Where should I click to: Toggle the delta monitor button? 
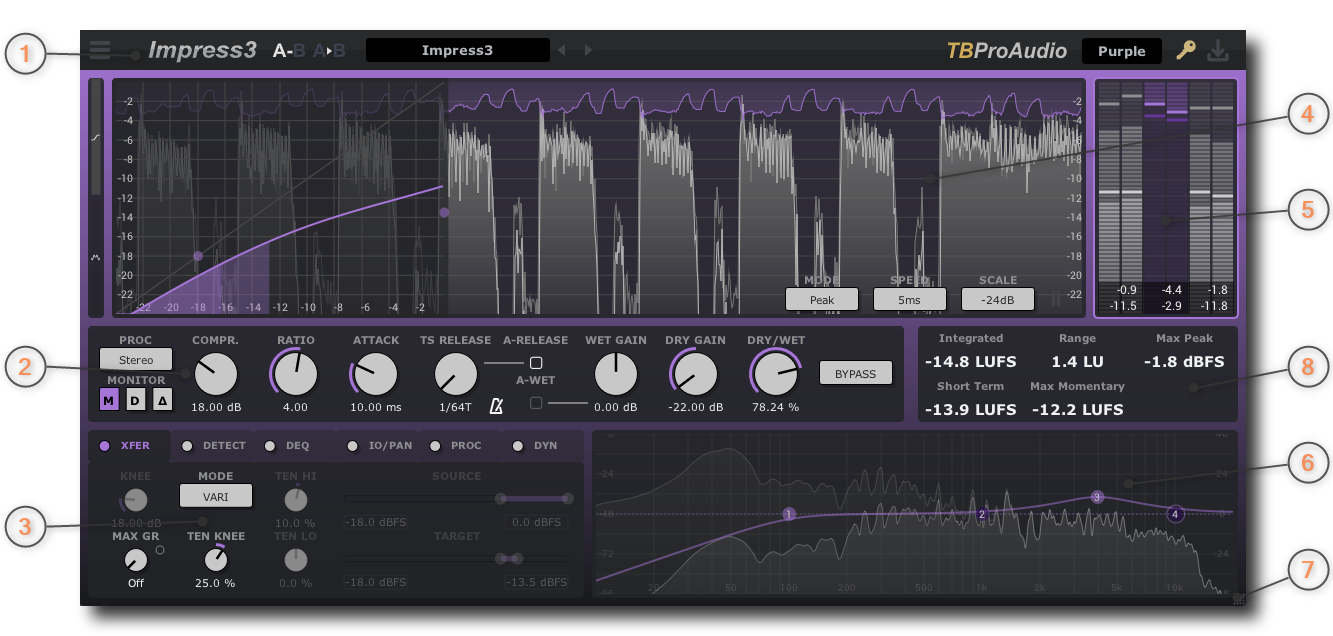161,400
